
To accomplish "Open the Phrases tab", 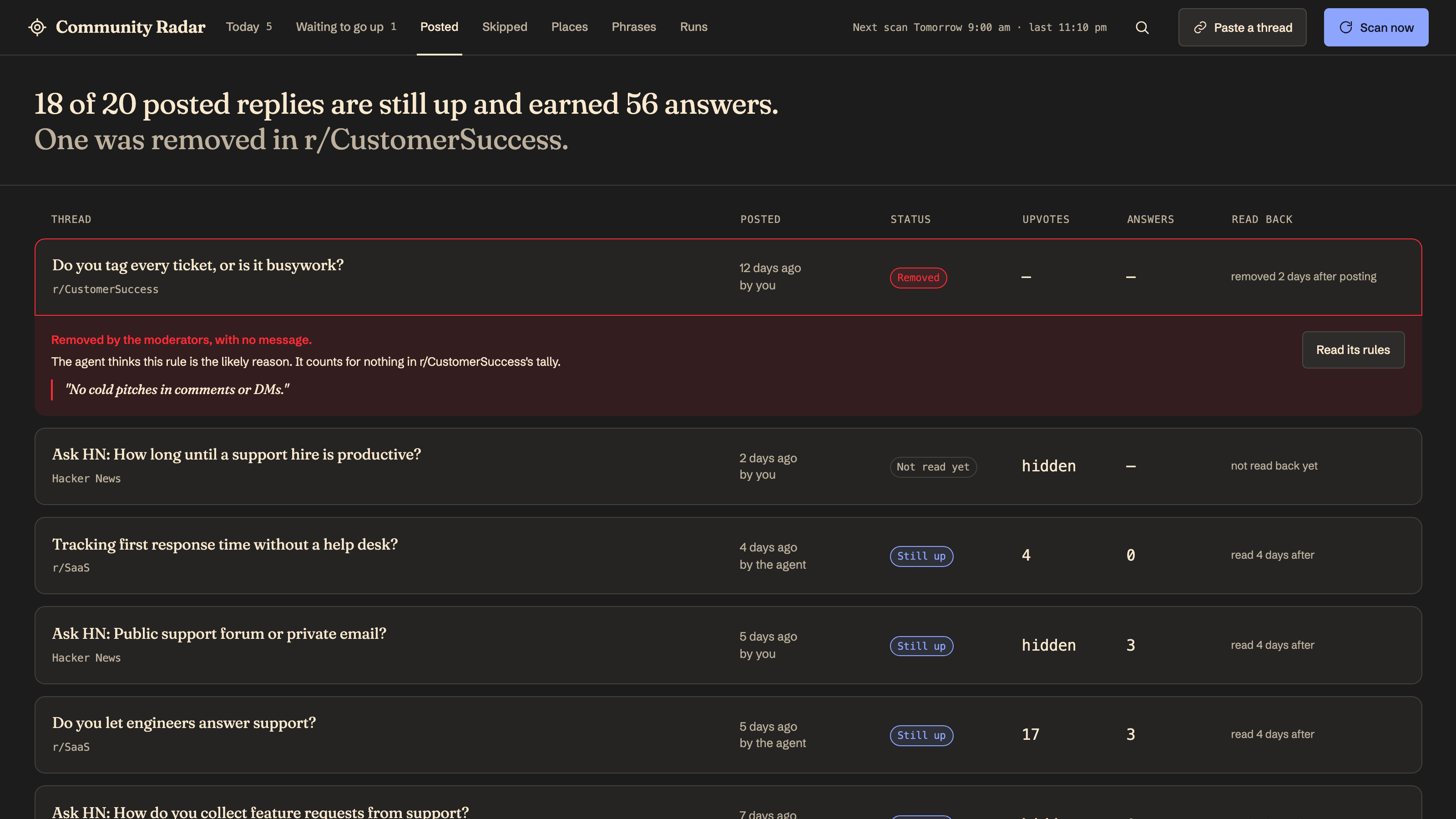I will pos(634,26).
